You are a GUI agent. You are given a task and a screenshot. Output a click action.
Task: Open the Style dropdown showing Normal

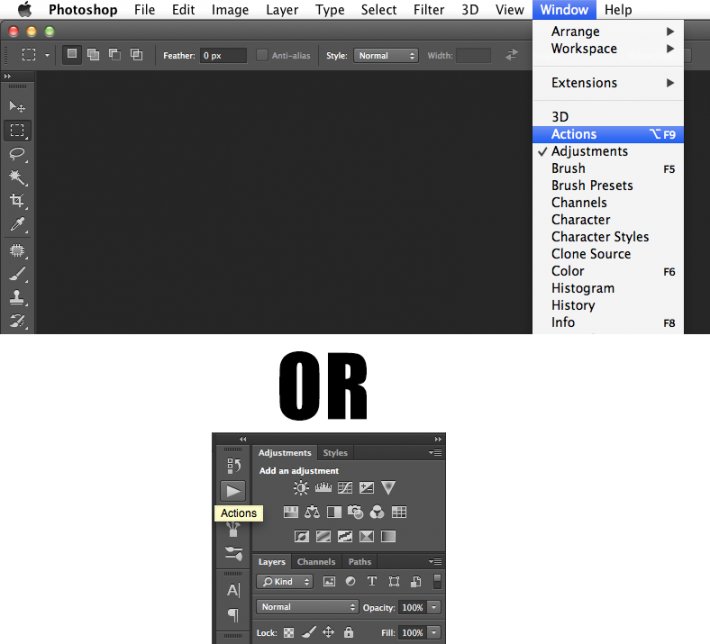click(x=386, y=56)
